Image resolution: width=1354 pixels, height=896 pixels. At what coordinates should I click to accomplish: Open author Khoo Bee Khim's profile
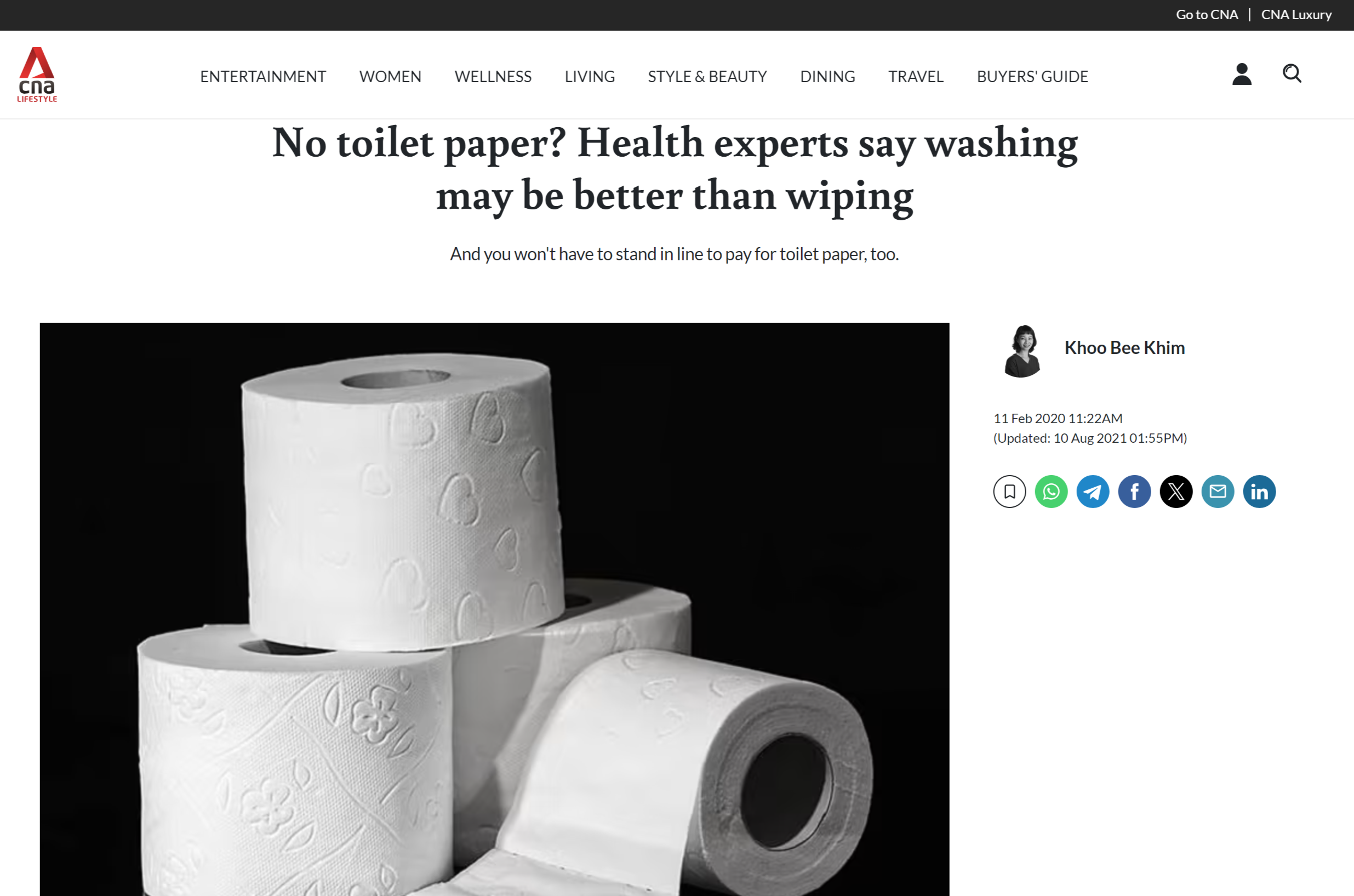pos(1124,347)
